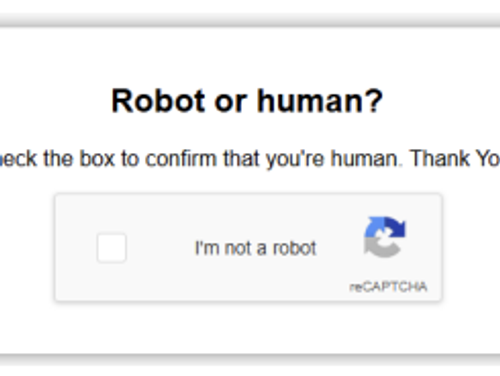
Task: Click "Thank" in the instruction line
Action: (440, 158)
